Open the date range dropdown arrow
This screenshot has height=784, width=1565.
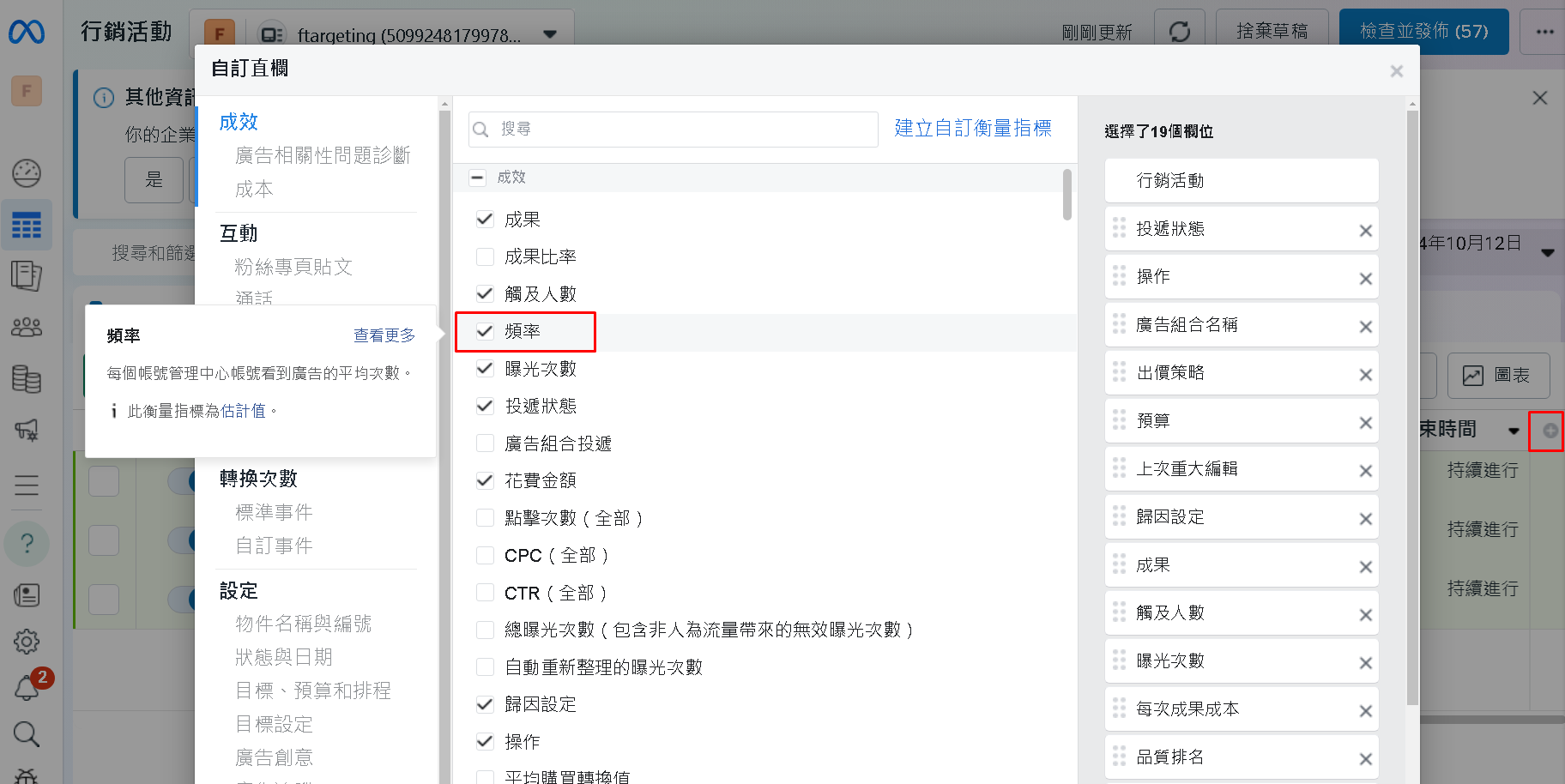(1547, 253)
